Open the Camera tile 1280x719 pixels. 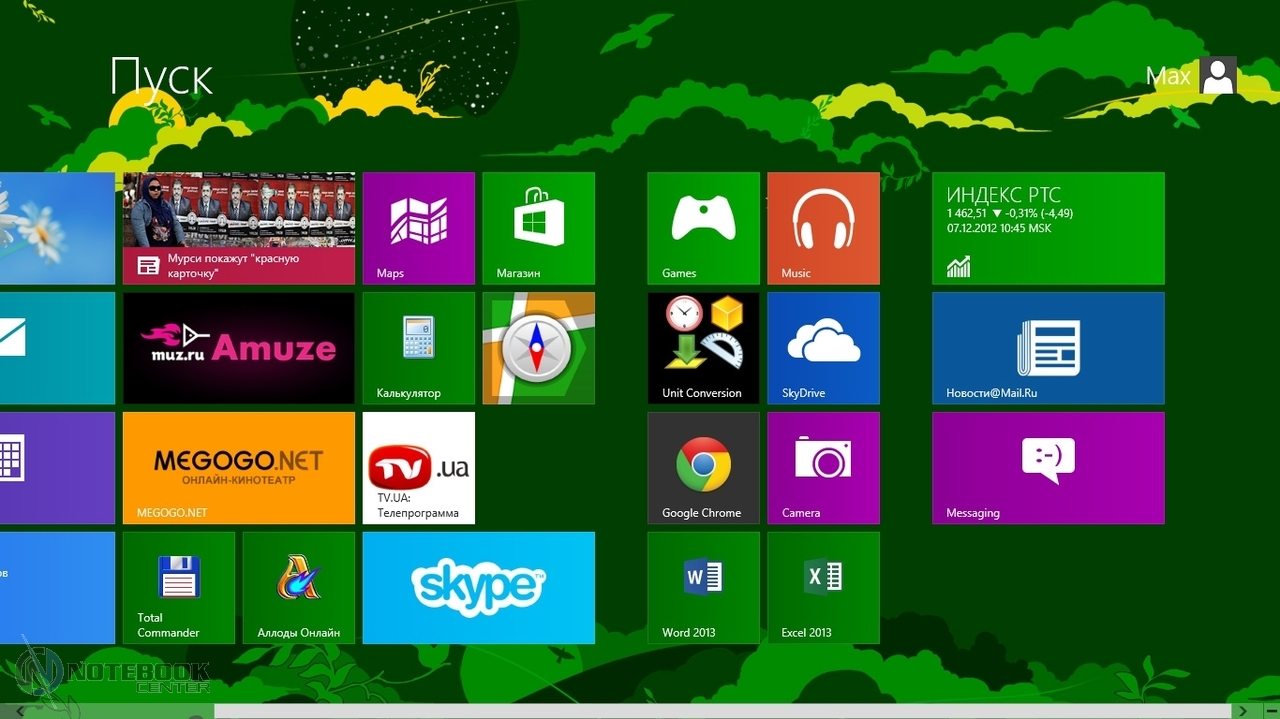pos(823,468)
